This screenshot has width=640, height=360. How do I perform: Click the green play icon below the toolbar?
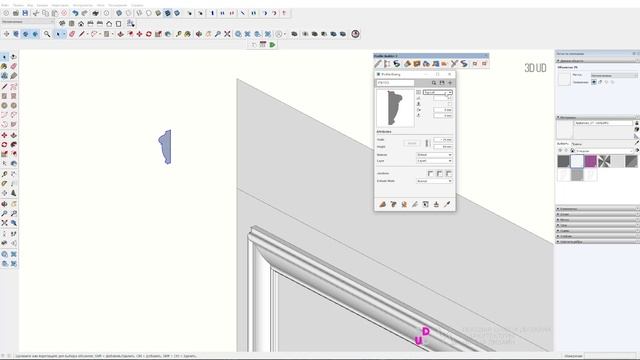click(x=272, y=44)
